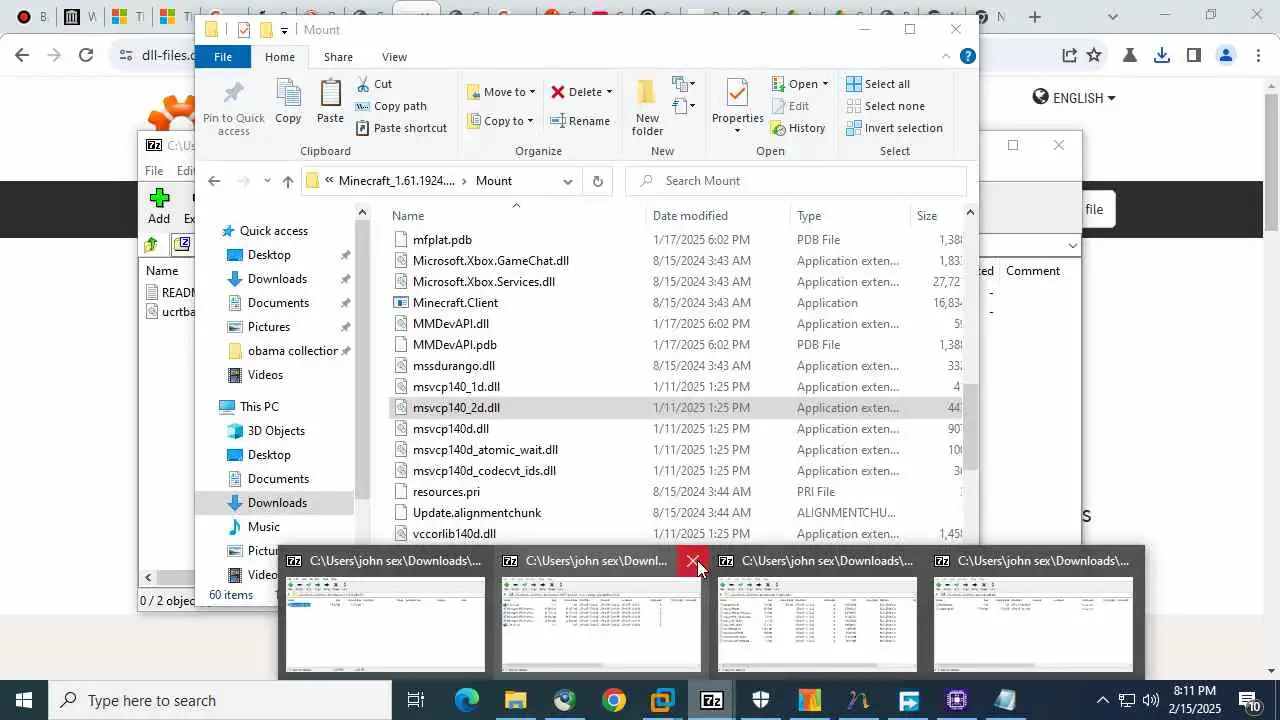Open History from the ribbon
Screen dimensions: 1280x720
click(798, 128)
